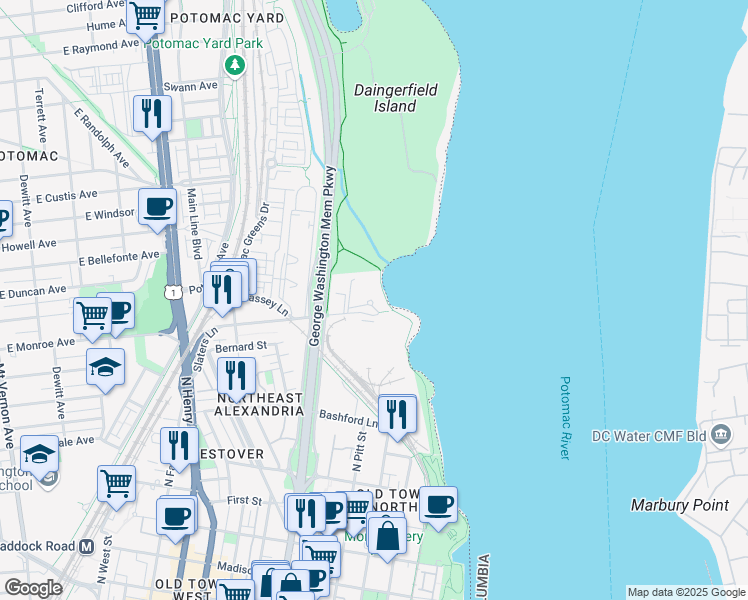Click the Potomac Yard Park label
Viewport: 748px width, 600px height.
203,44
